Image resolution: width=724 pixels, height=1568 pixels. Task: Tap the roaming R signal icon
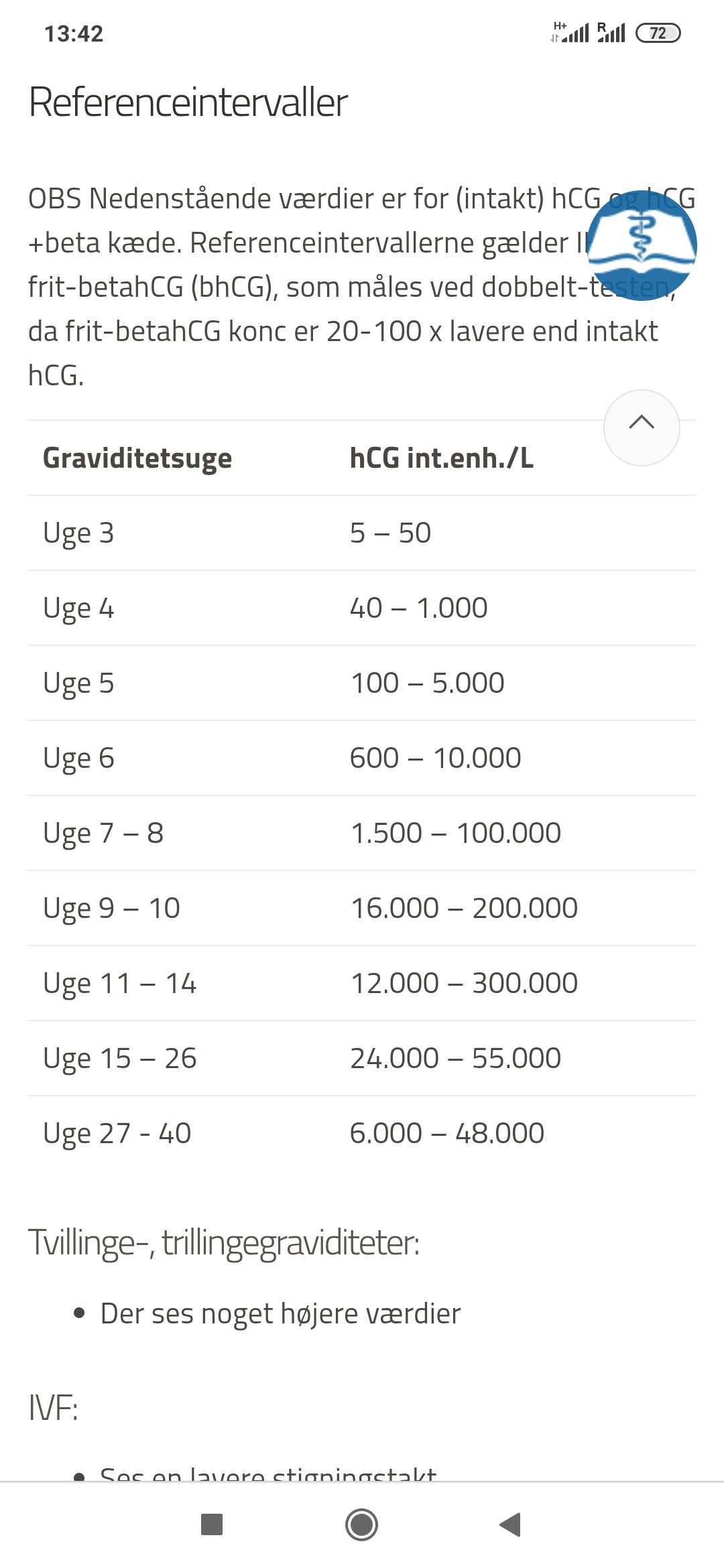coord(611,32)
